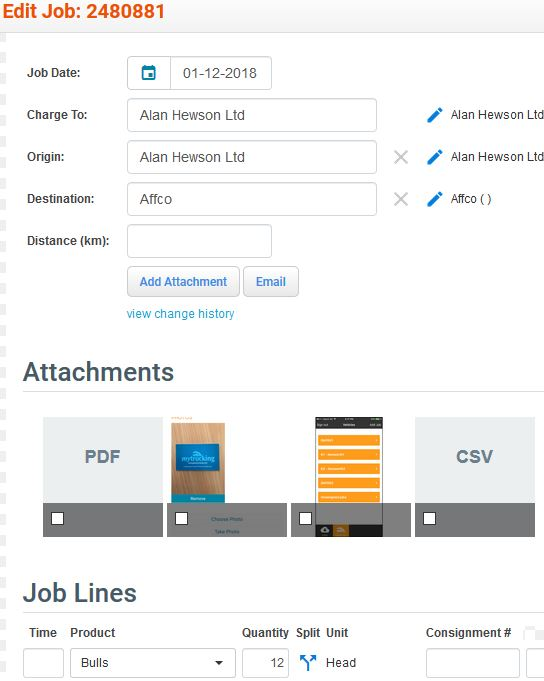Click the Destination edit pencil for Affco
Image resolution: width=544 pixels, height=681 pixels.
(435, 199)
